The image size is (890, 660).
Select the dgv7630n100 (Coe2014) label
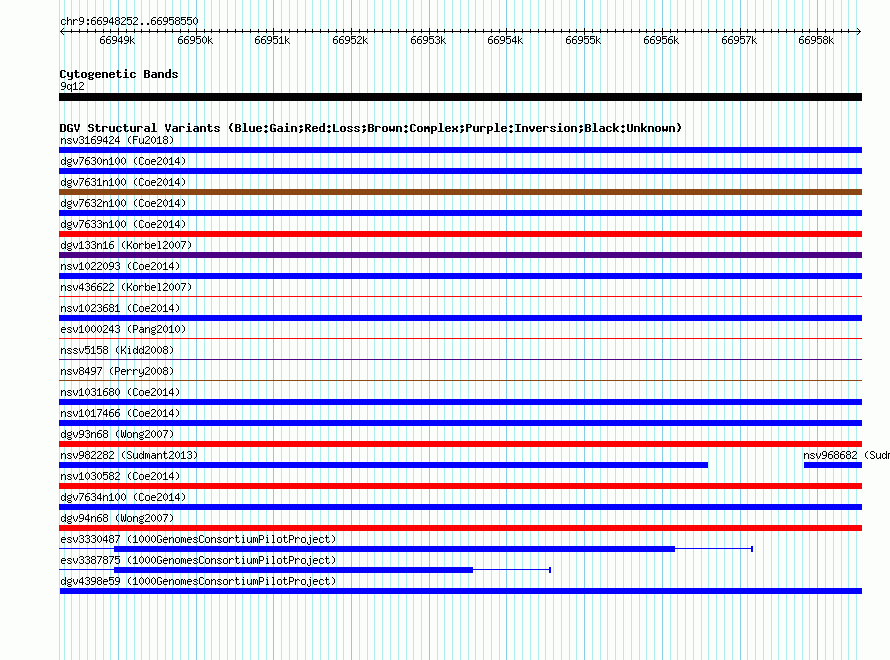coord(123,161)
